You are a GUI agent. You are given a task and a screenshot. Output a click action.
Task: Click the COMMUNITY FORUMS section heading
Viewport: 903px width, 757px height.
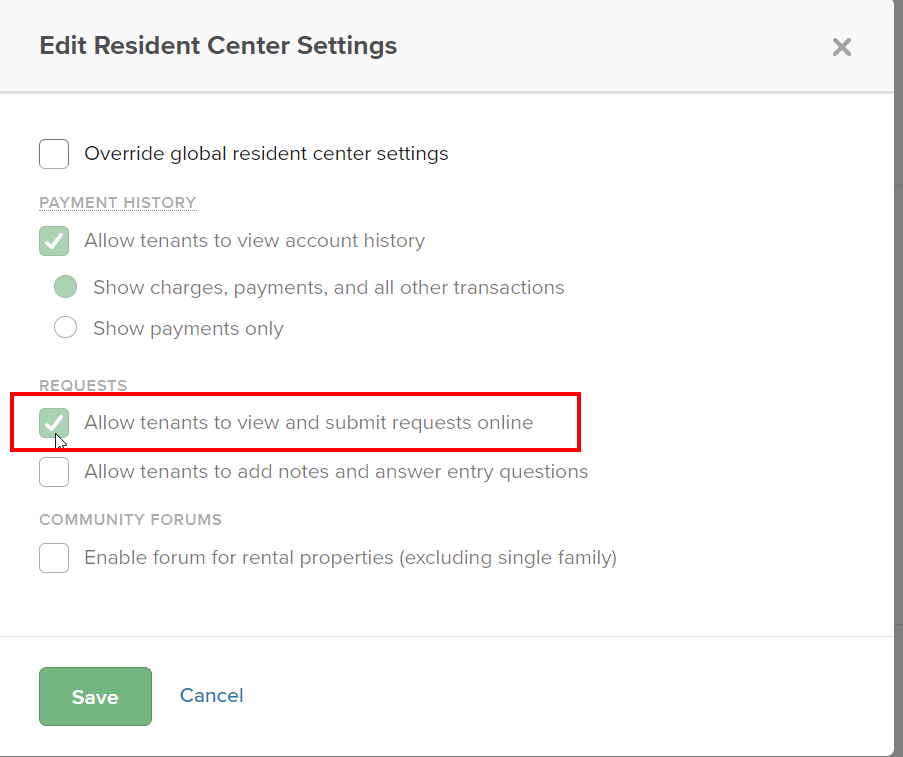click(130, 520)
